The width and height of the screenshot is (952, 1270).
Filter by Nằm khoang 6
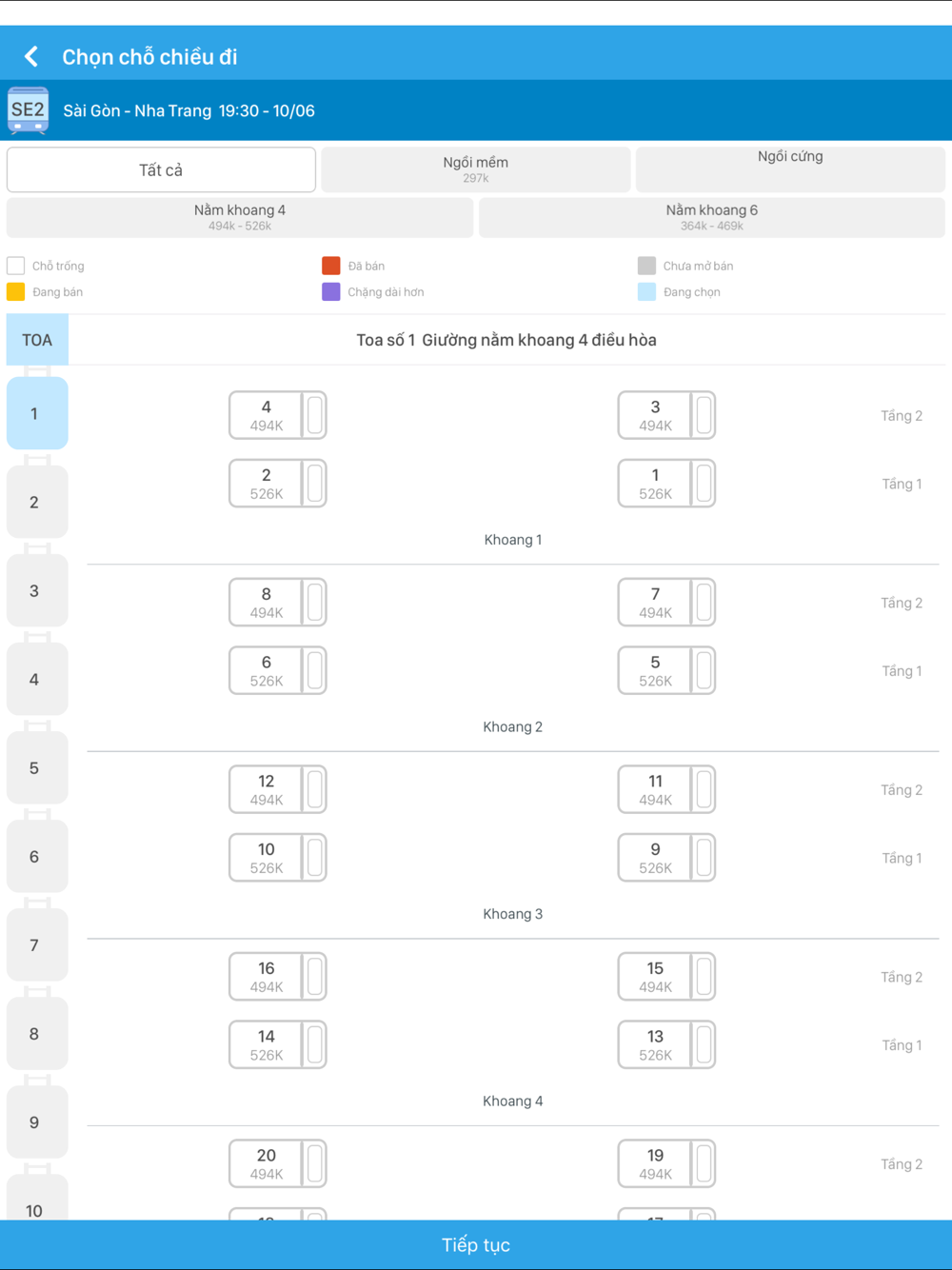(712, 217)
